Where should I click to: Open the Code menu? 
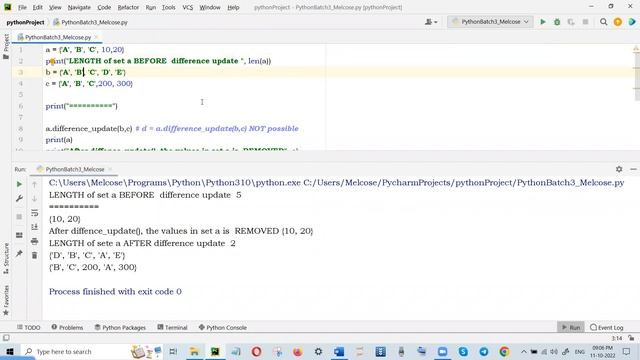point(104,7)
